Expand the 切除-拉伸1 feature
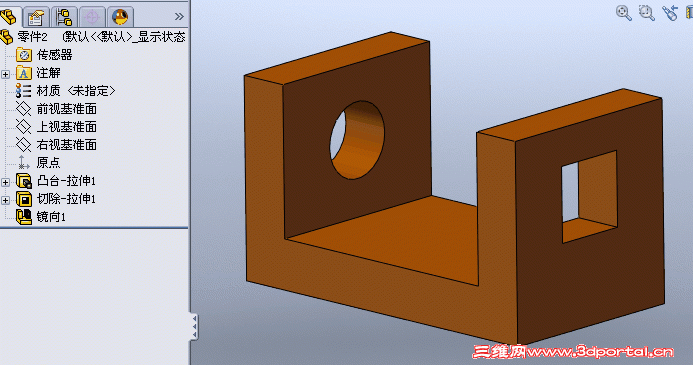This screenshot has height=365, width=693. pos(5,201)
